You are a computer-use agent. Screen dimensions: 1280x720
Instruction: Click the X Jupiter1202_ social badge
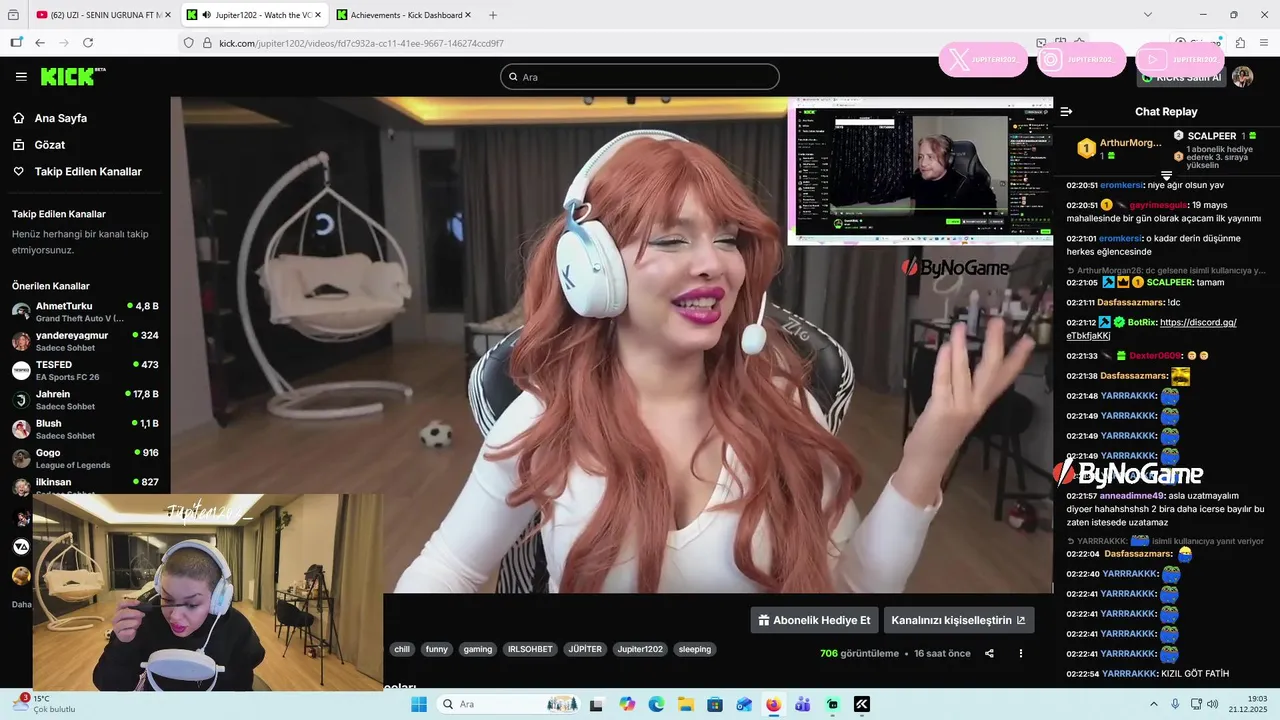(x=983, y=60)
